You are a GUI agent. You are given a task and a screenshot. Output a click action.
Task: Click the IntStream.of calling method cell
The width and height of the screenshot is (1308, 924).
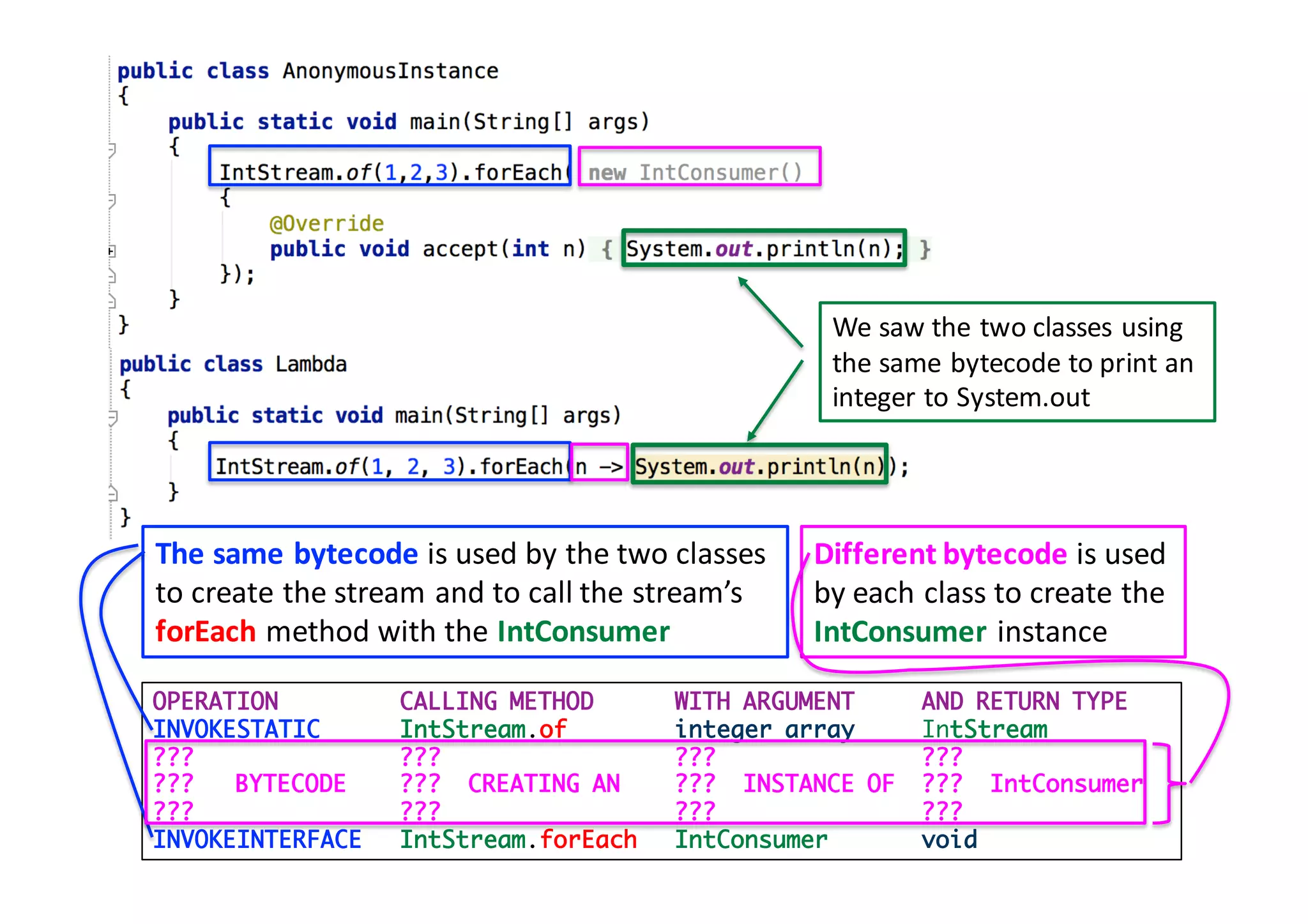[483, 729]
